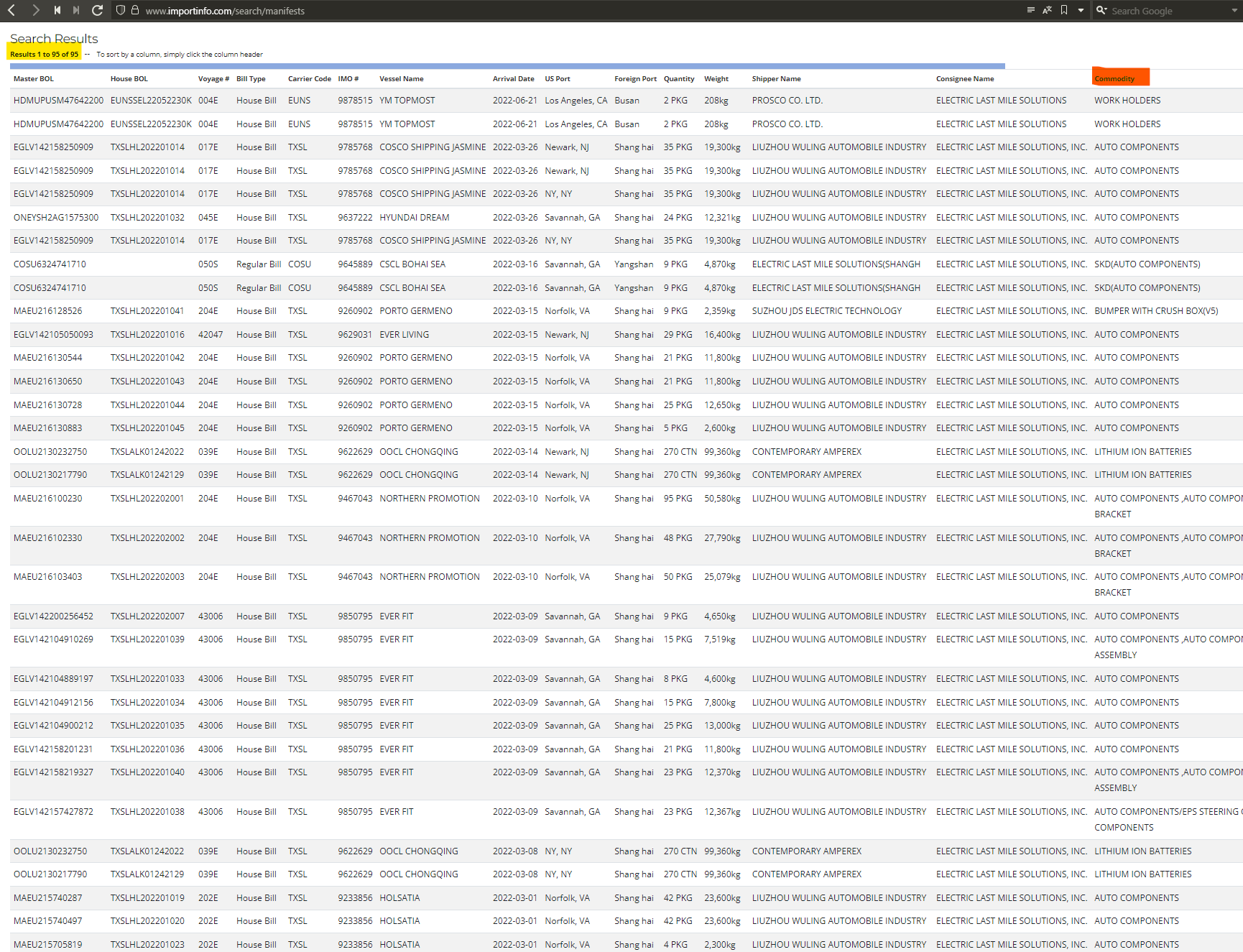Select Master BOL EGLV142200256452
Image resolution: width=1243 pixels, height=952 pixels.
53,616
